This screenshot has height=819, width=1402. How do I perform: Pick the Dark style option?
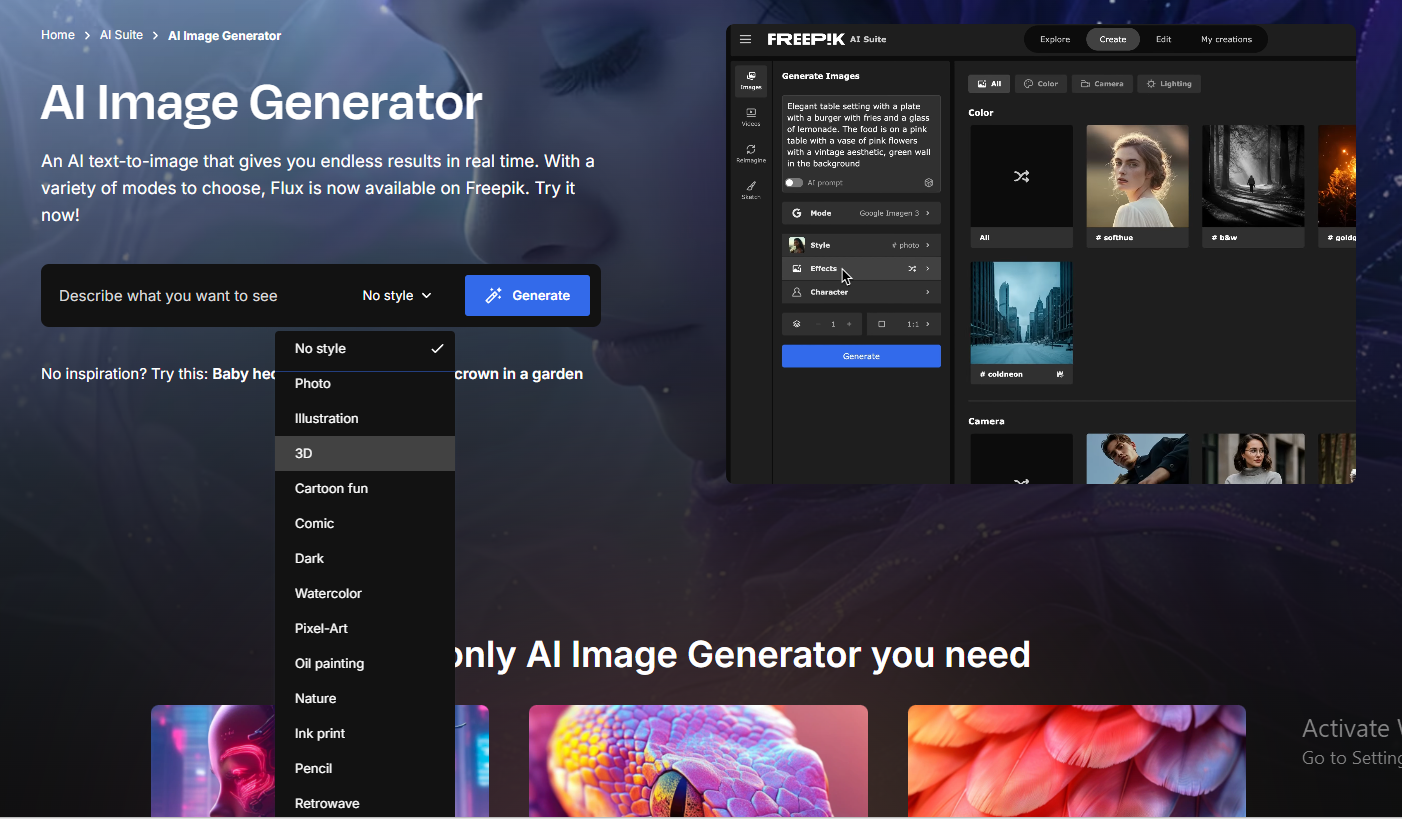point(365,558)
